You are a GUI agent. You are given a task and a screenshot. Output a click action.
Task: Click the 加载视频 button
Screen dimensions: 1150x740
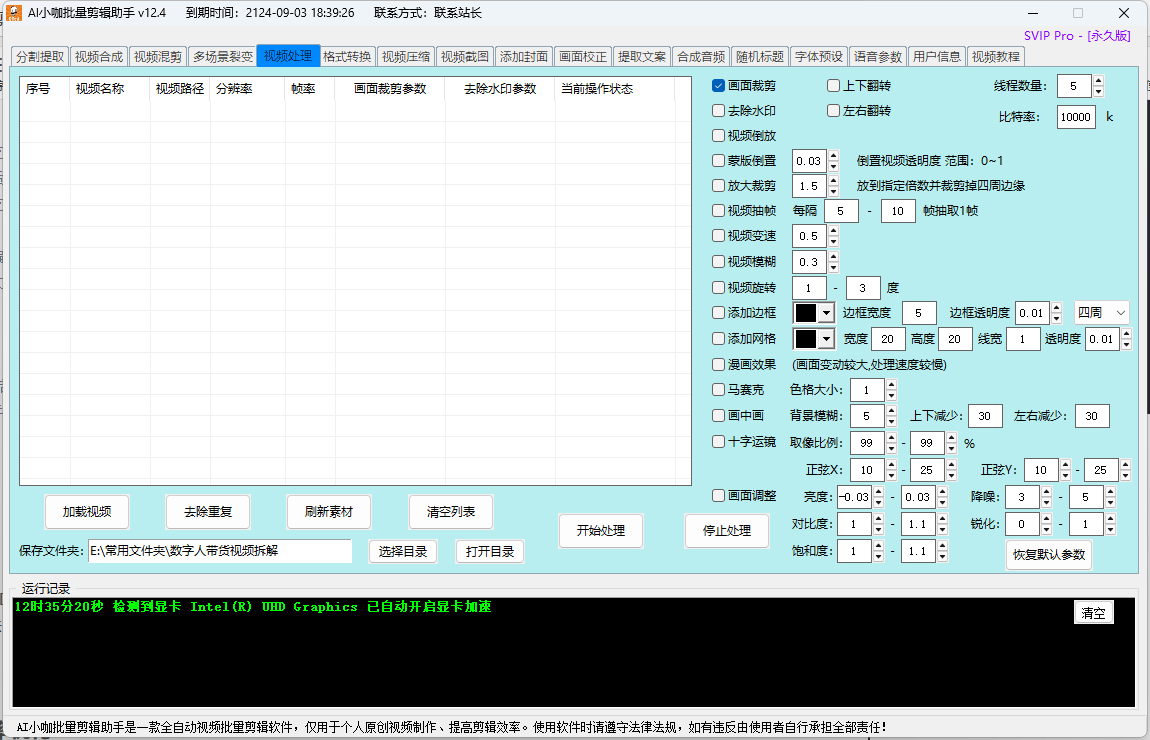pos(87,512)
